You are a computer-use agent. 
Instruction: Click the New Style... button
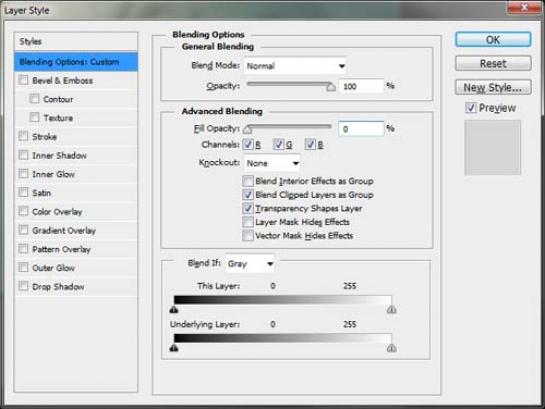coord(493,87)
